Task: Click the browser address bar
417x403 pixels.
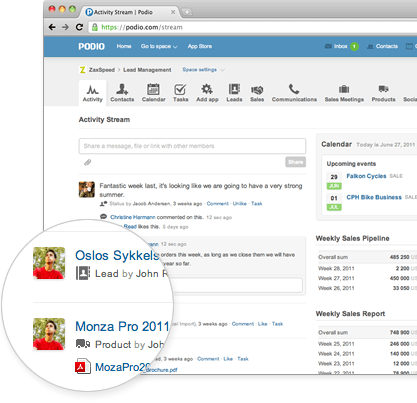Action: click(x=253, y=27)
